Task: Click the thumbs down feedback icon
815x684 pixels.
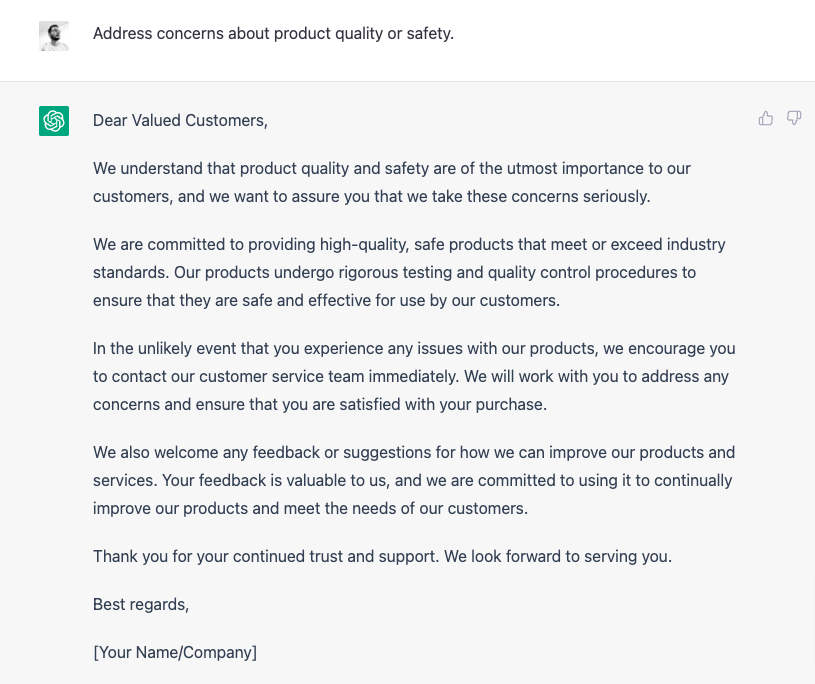Action: (794, 118)
